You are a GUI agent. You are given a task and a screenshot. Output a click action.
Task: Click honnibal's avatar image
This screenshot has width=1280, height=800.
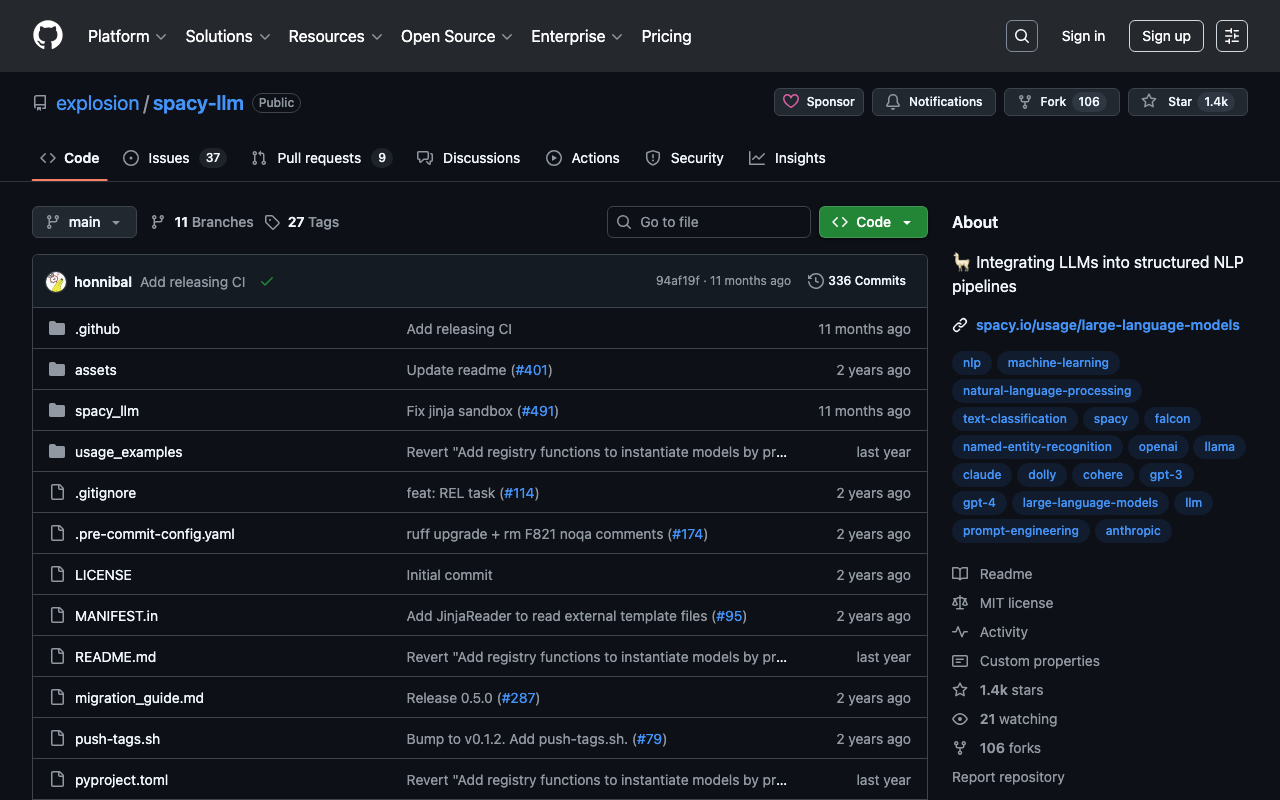(x=56, y=282)
